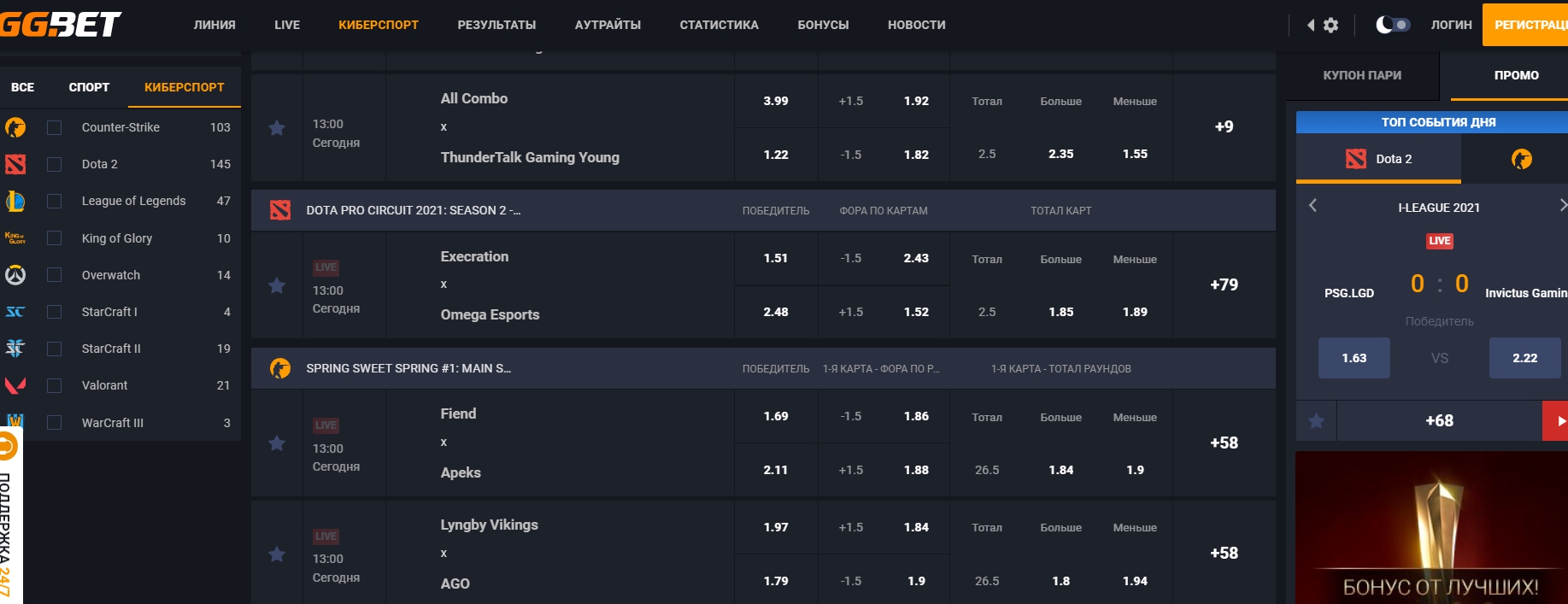The image size is (1568, 604).
Task: Select PSG.LGD winner odds 1.63
Action: pos(1354,358)
